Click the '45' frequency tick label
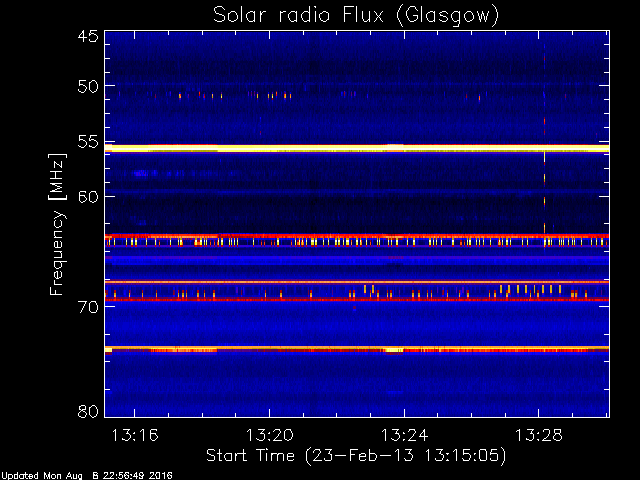Image resolution: width=640 pixels, height=480 pixels. coord(88,36)
